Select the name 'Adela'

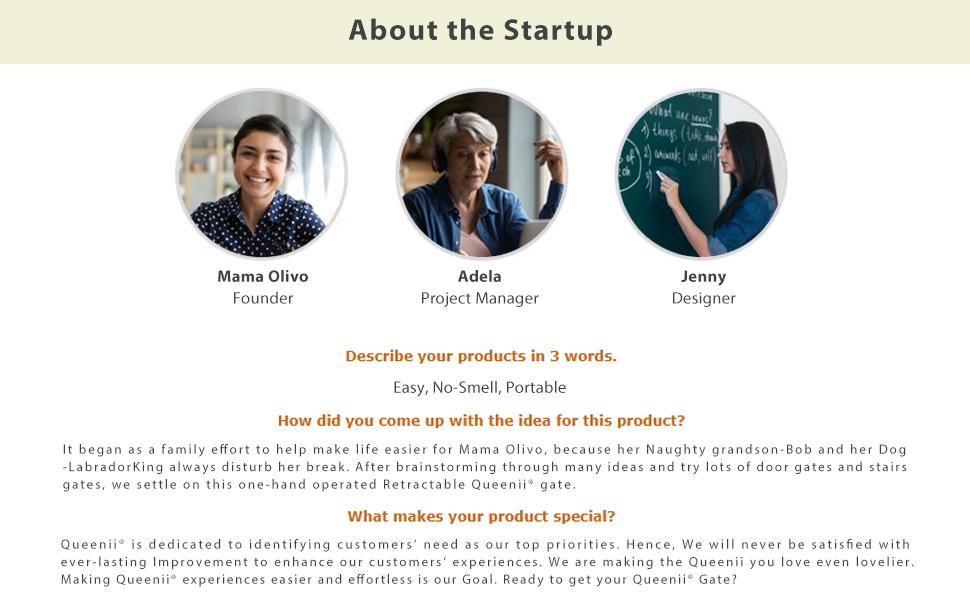click(480, 276)
